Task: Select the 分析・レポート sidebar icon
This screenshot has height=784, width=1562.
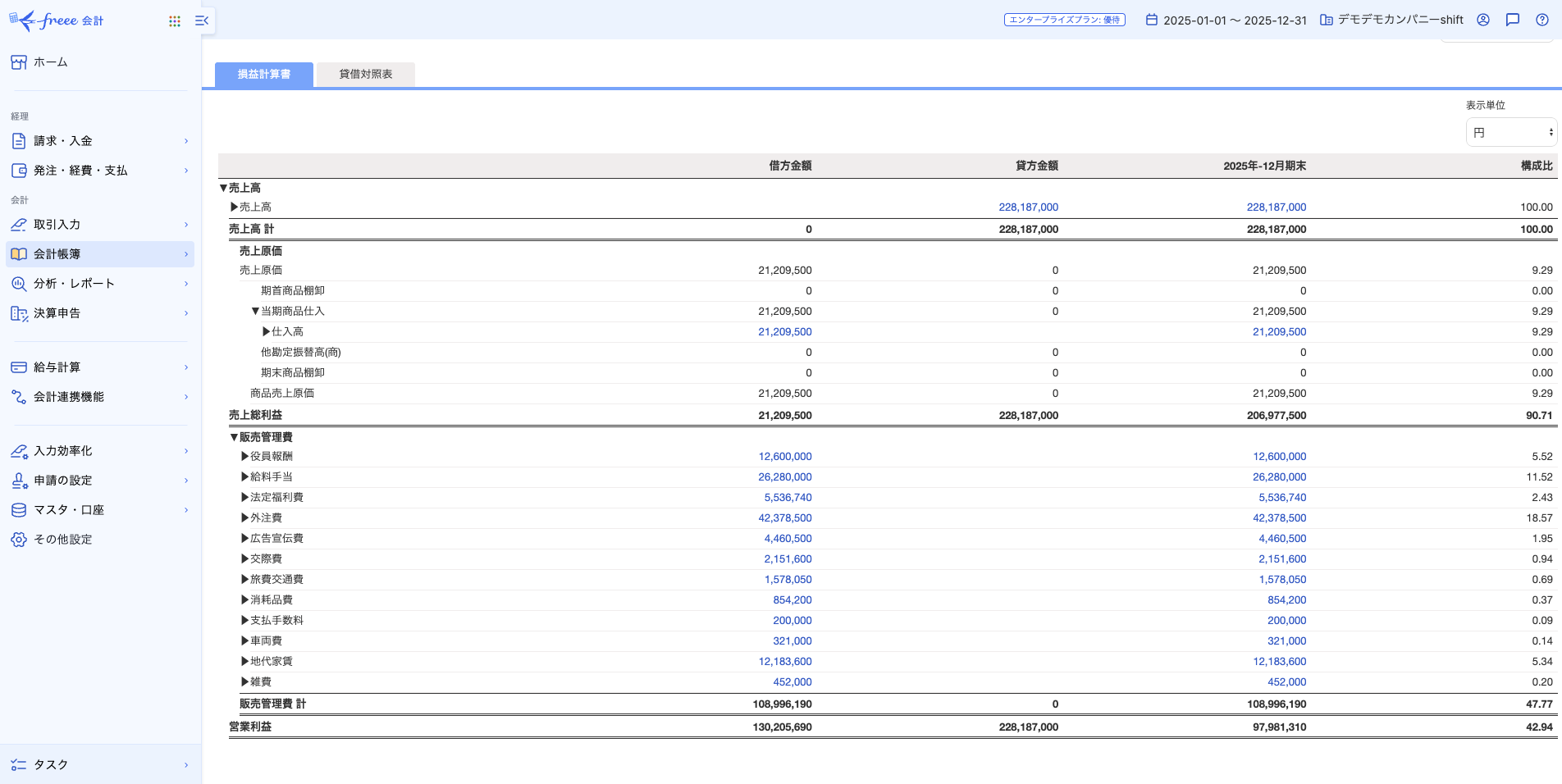Action: click(x=18, y=284)
